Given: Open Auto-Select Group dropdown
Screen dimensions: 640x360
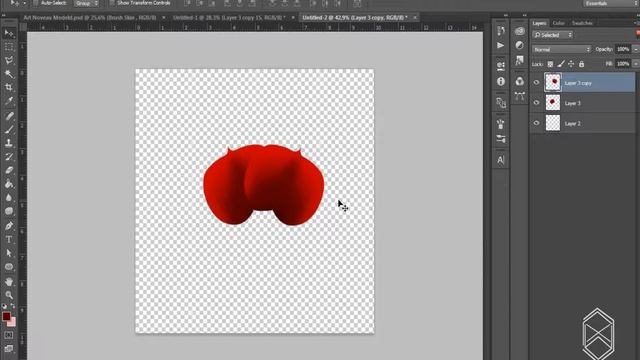Looking at the screenshot, I should (x=86, y=3).
